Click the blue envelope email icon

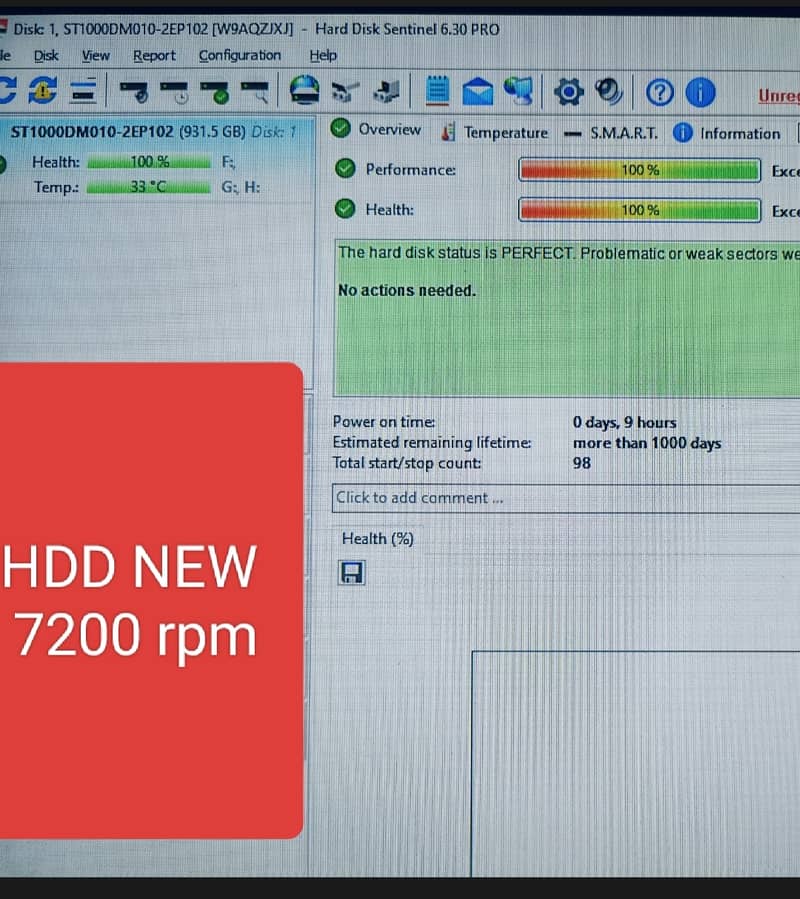tap(478, 92)
